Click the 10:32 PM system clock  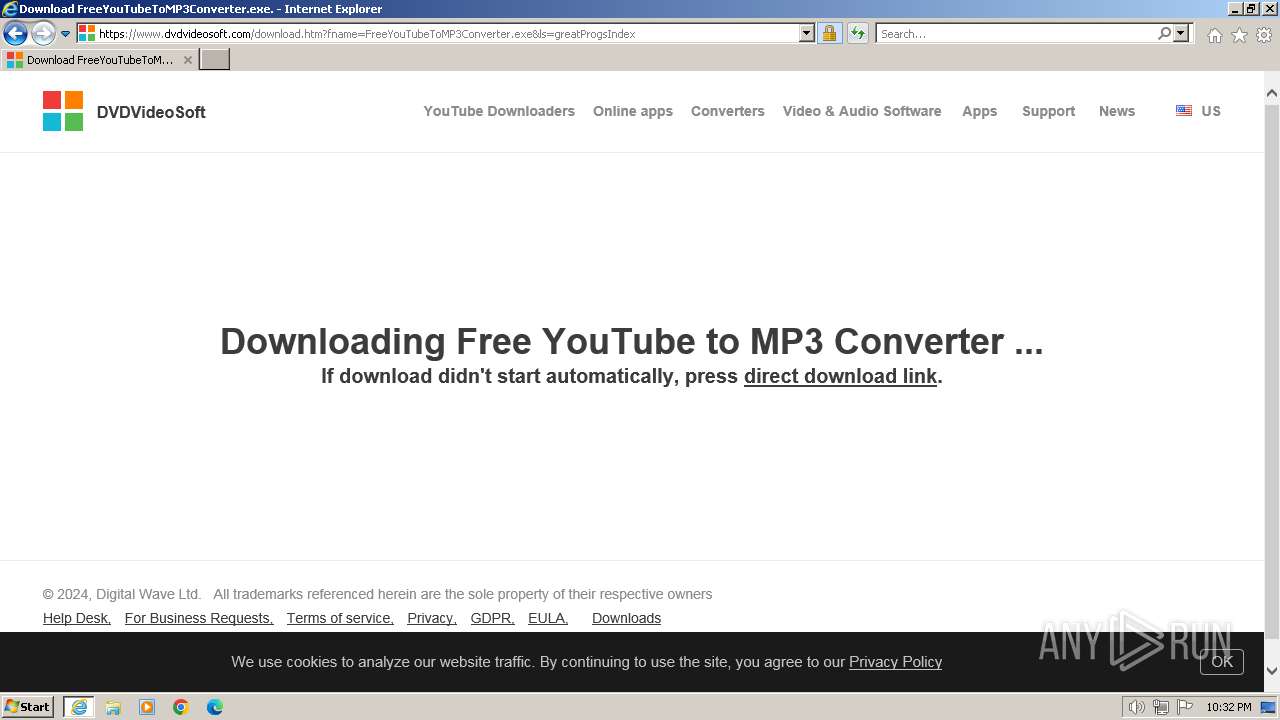pyautogui.click(x=1229, y=707)
